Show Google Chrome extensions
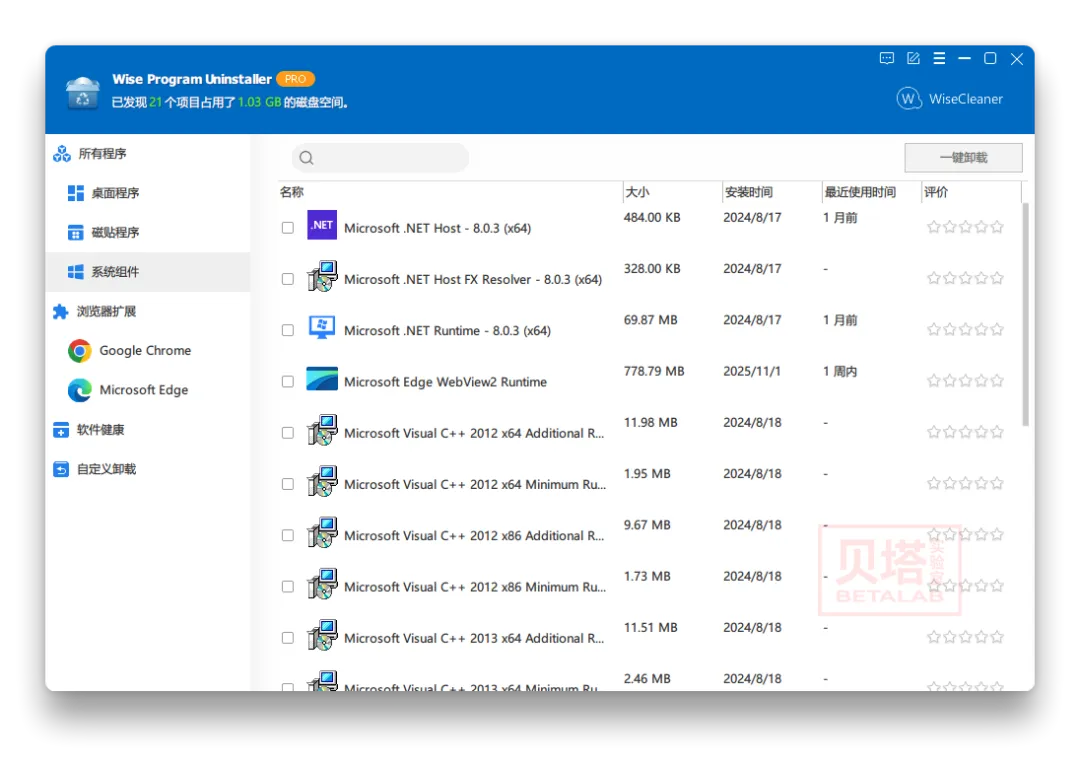This screenshot has height=764, width=1080. pos(145,351)
